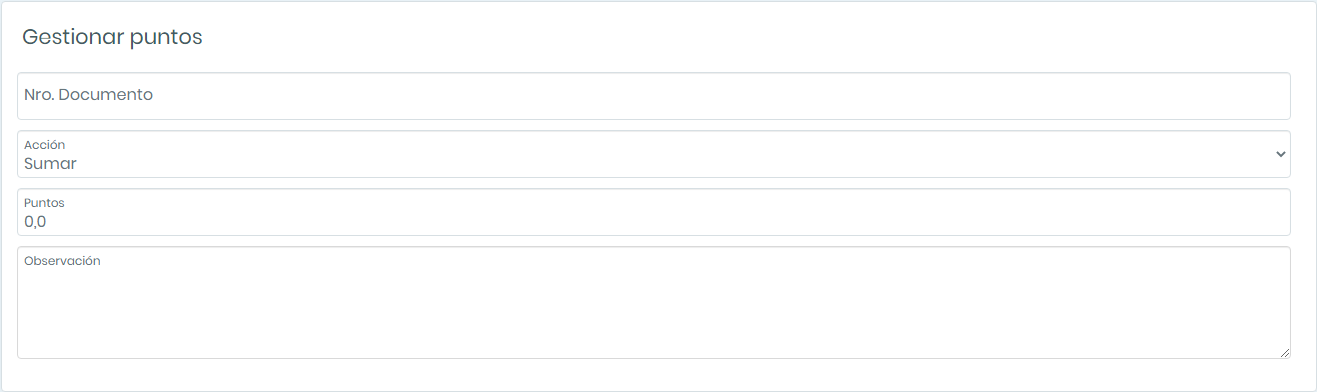Click the 0,0 value in Puntos
Image resolution: width=1317 pixels, height=392 pixels.
tap(35, 222)
